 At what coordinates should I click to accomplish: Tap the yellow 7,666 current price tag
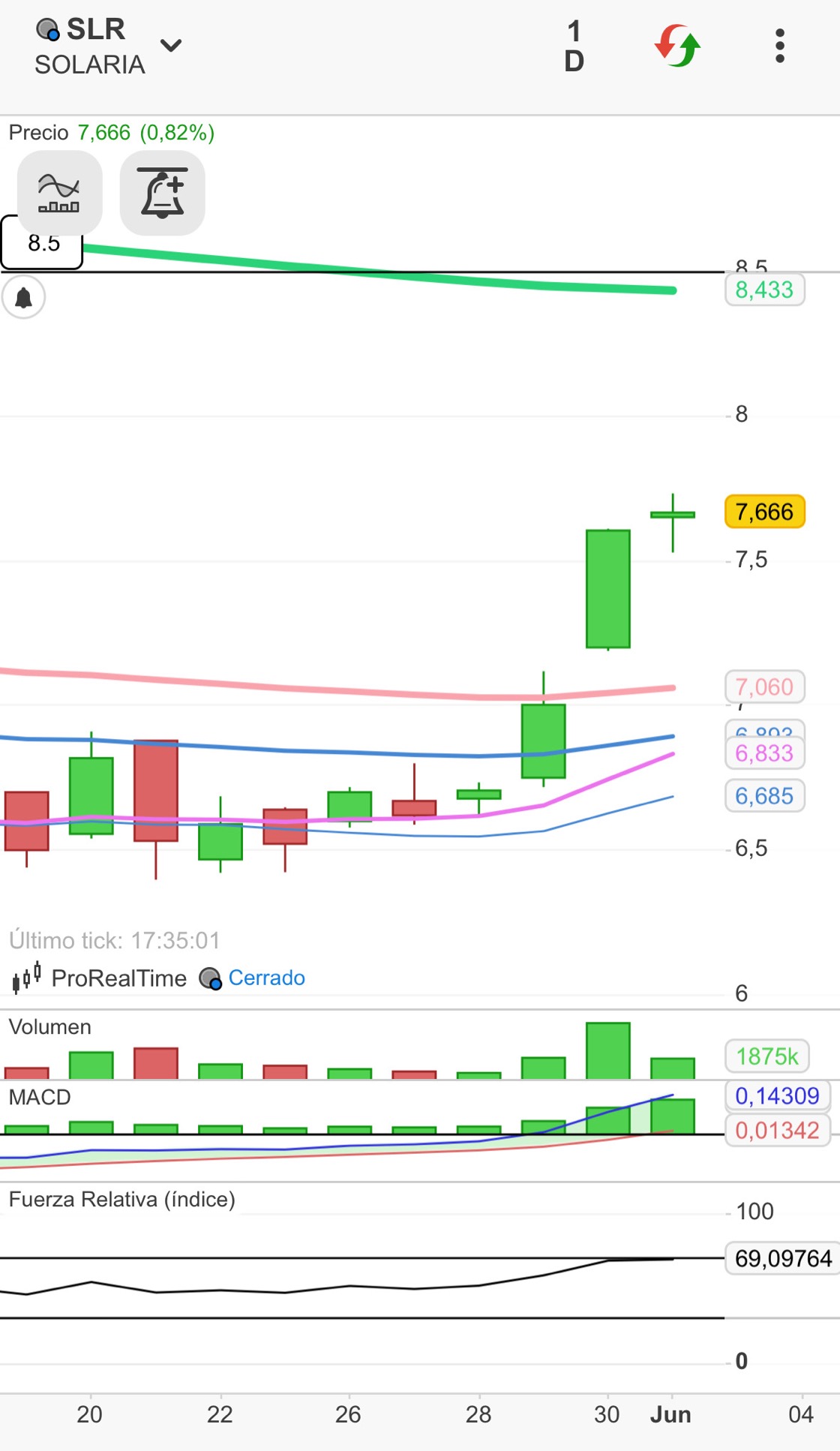point(764,512)
